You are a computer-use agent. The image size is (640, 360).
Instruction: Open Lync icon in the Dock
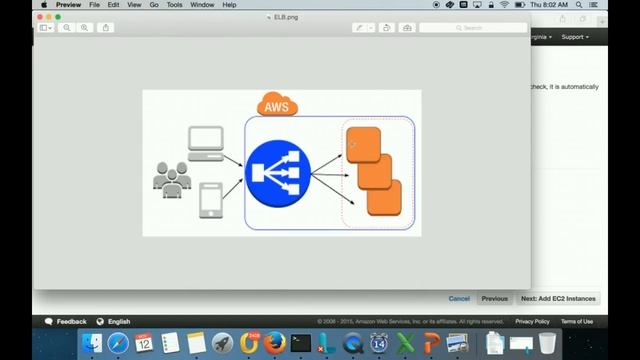pos(327,343)
